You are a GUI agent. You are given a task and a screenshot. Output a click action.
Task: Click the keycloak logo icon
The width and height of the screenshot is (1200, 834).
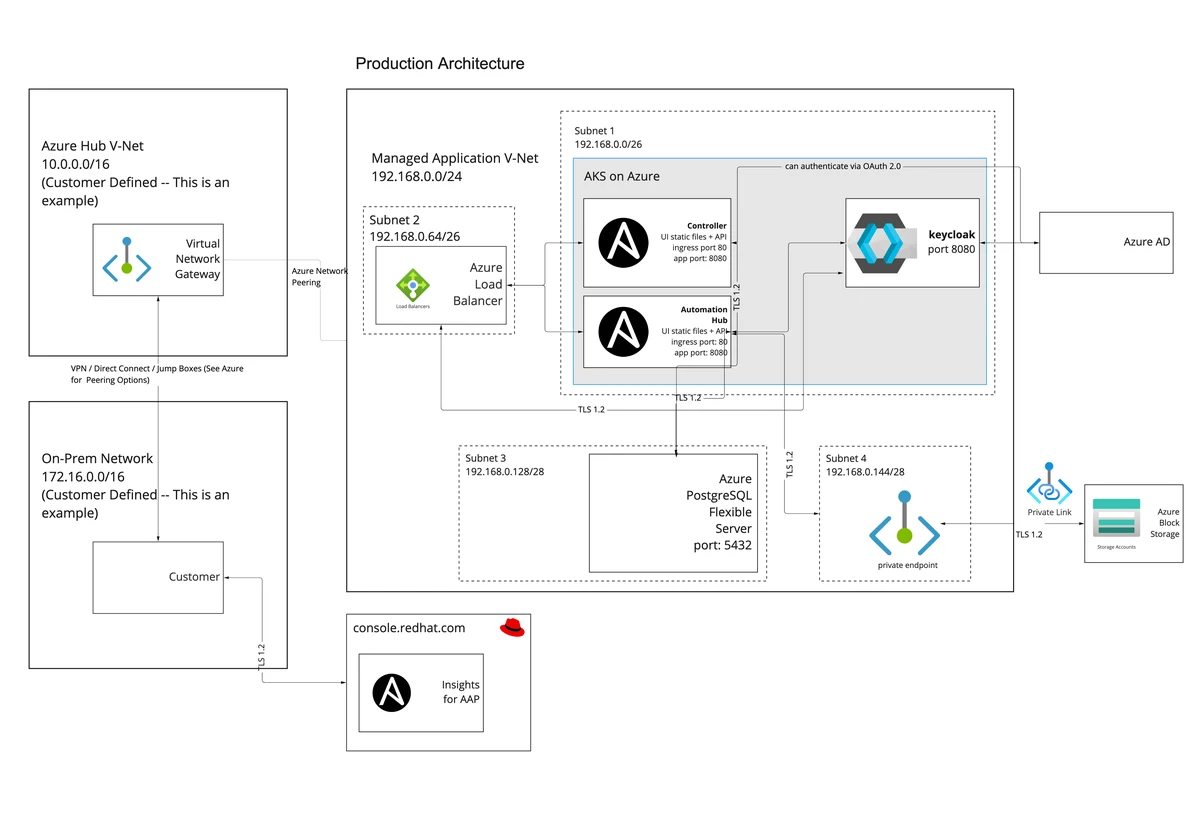pyautogui.click(x=877, y=243)
